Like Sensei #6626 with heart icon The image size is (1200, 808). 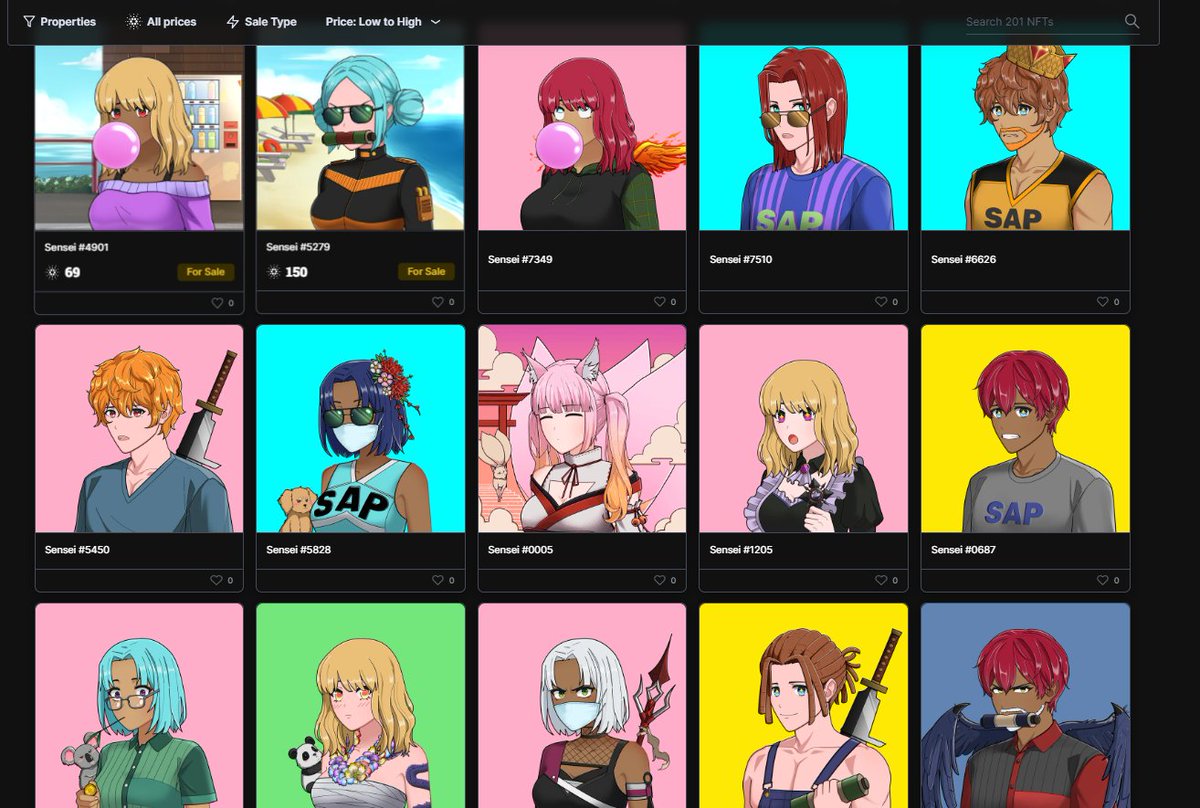(1103, 302)
